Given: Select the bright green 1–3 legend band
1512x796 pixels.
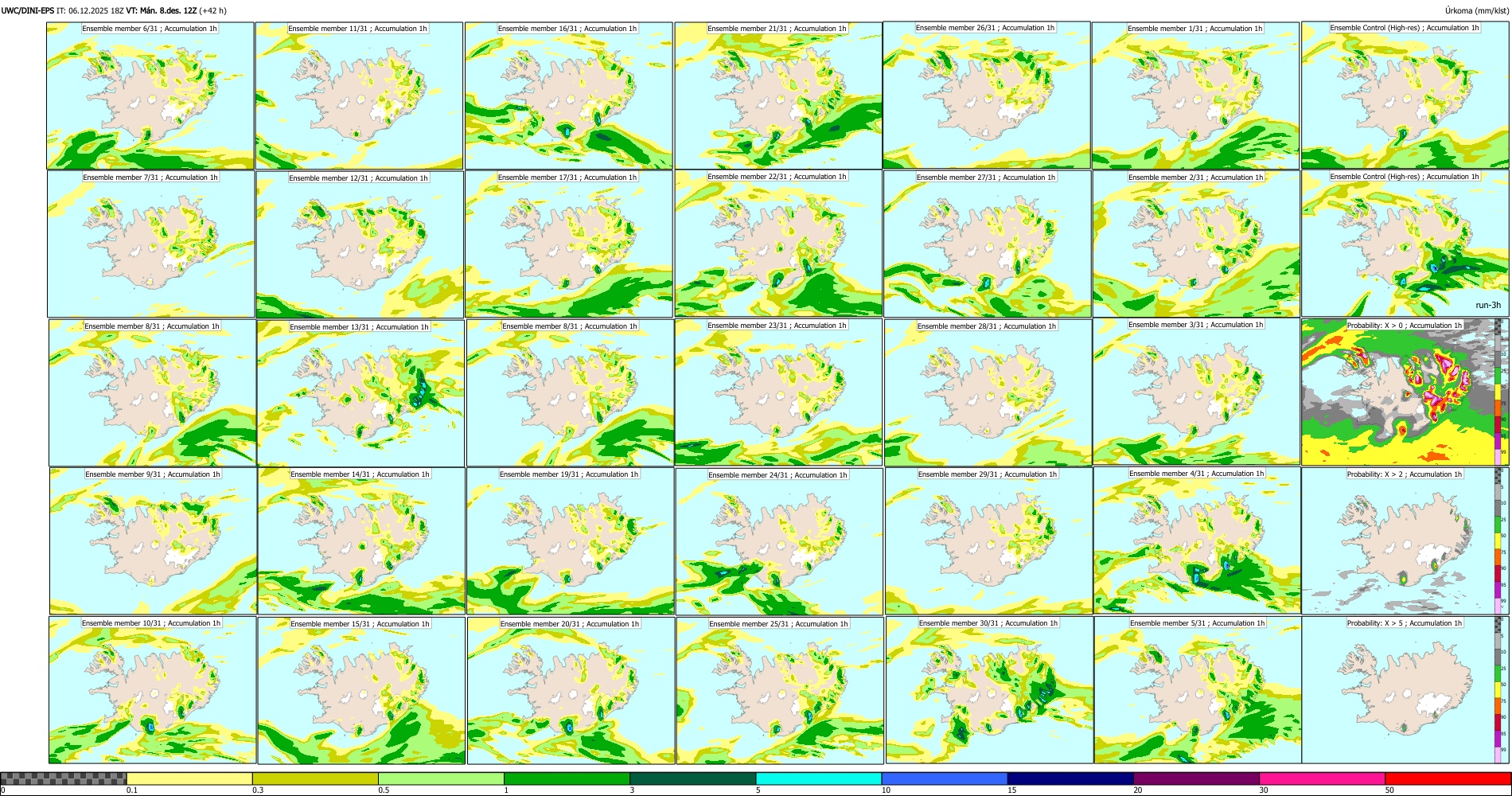Looking at the screenshot, I should tap(567, 778).
